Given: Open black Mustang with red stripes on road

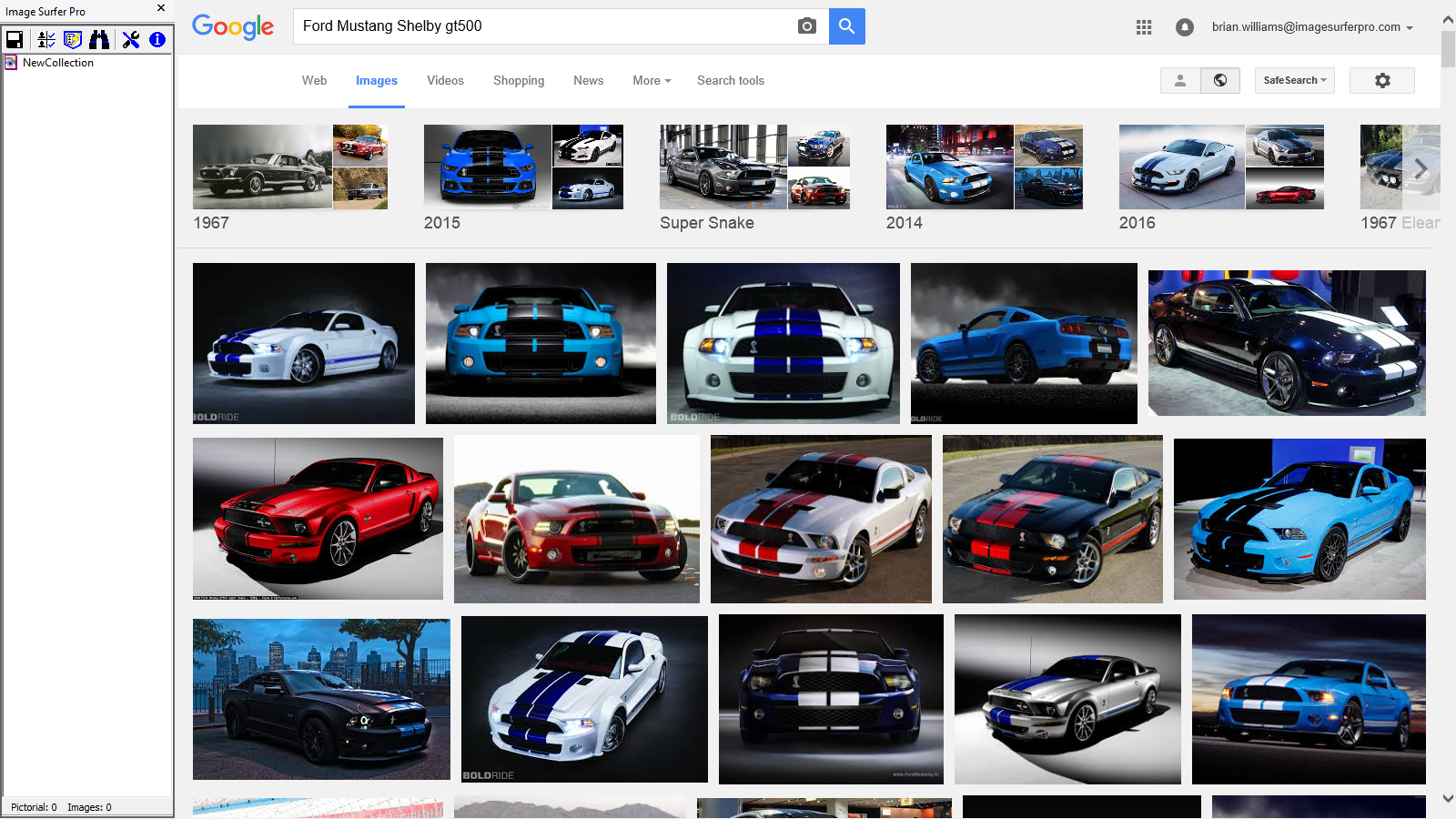Looking at the screenshot, I should [1053, 519].
